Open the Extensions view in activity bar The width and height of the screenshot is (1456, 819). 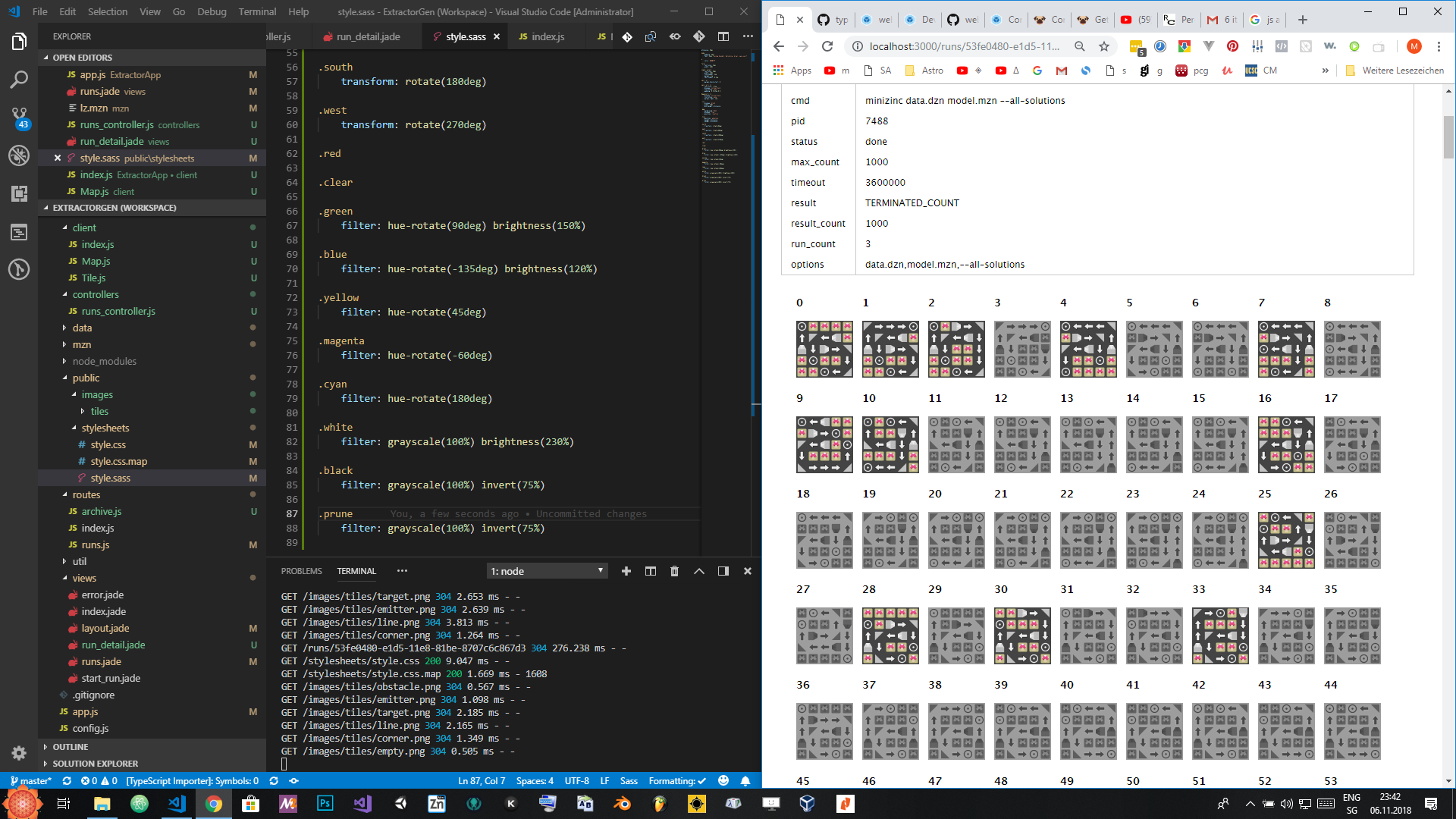pos(19,193)
